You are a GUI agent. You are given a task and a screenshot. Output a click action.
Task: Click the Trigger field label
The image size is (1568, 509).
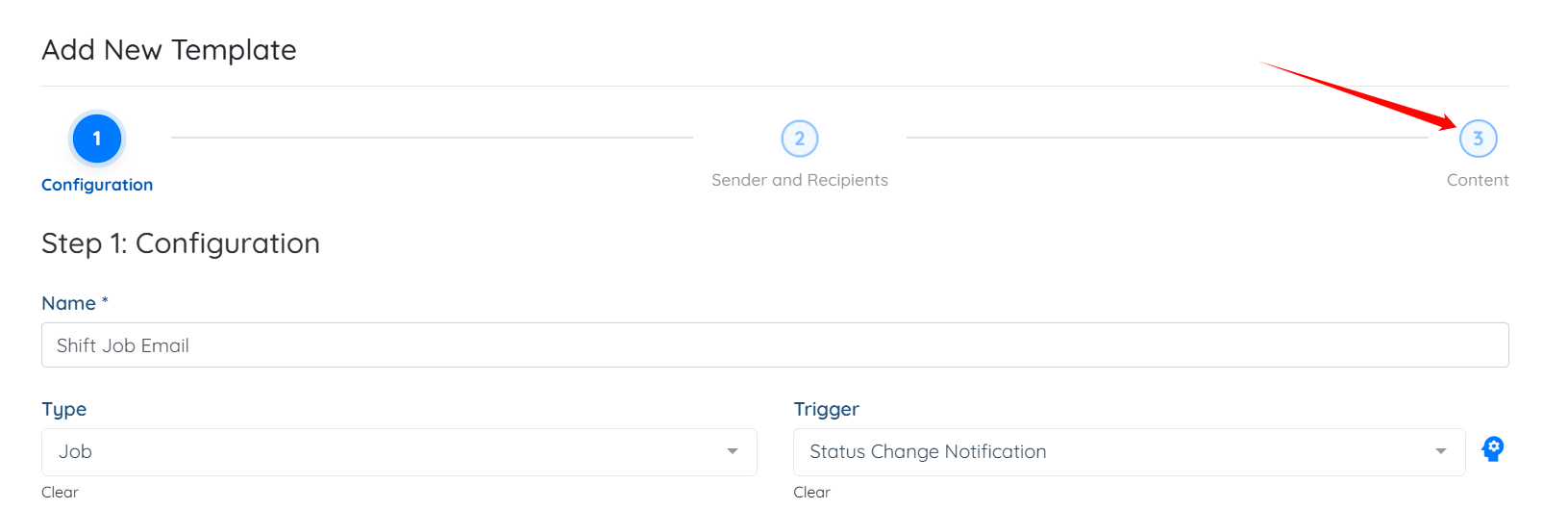827,409
